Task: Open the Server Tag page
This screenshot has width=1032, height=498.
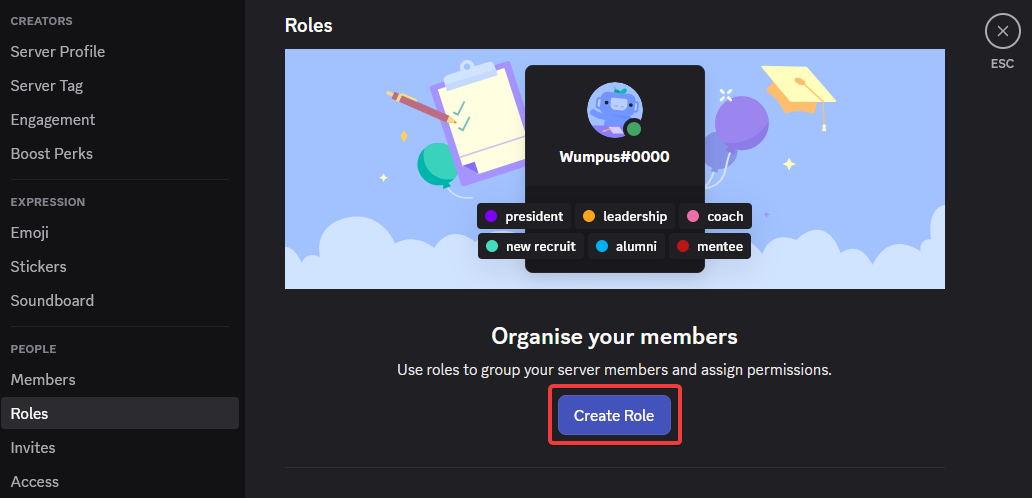Action: [47, 86]
